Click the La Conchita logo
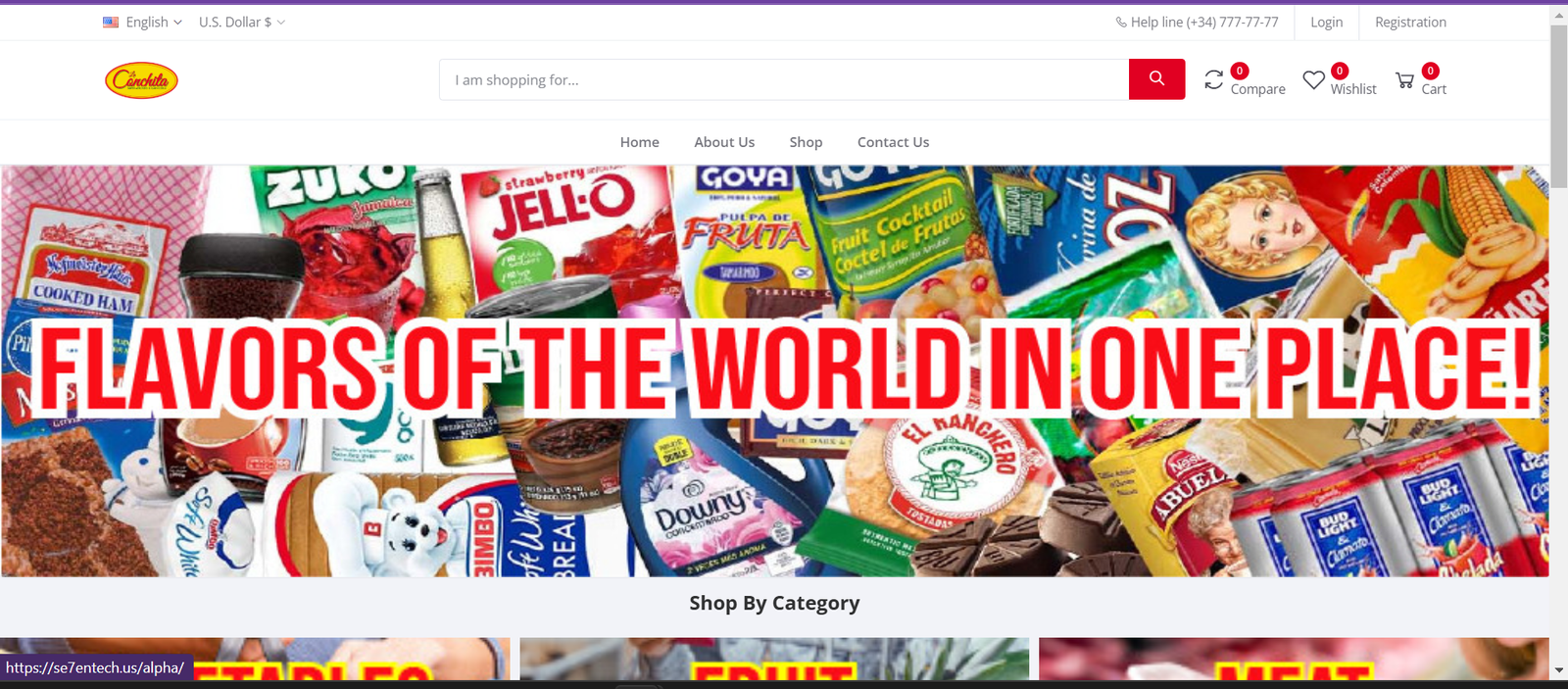This screenshot has height=689, width=1568. click(x=141, y=79)
